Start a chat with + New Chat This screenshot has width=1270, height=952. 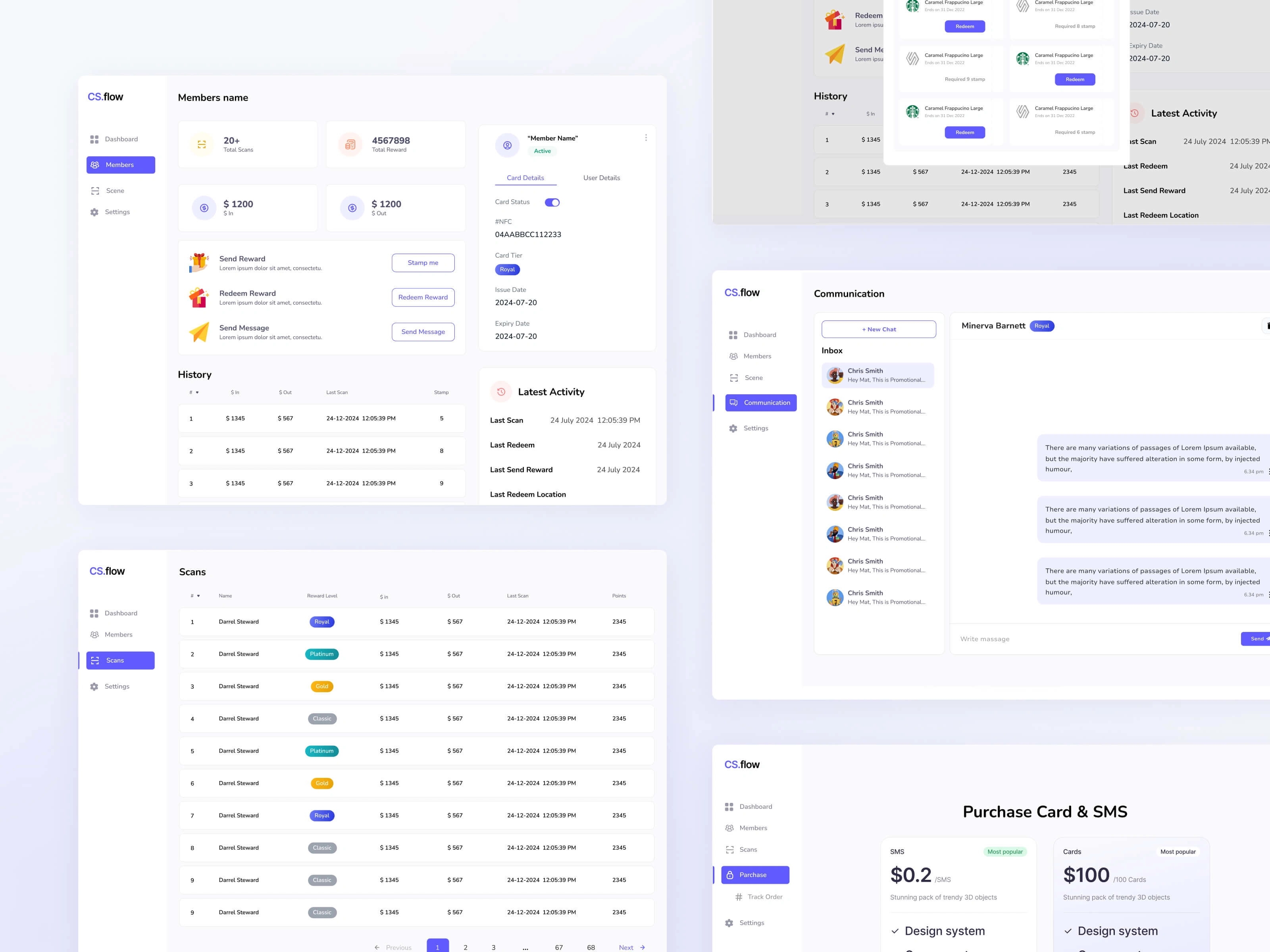click(878, 329)
